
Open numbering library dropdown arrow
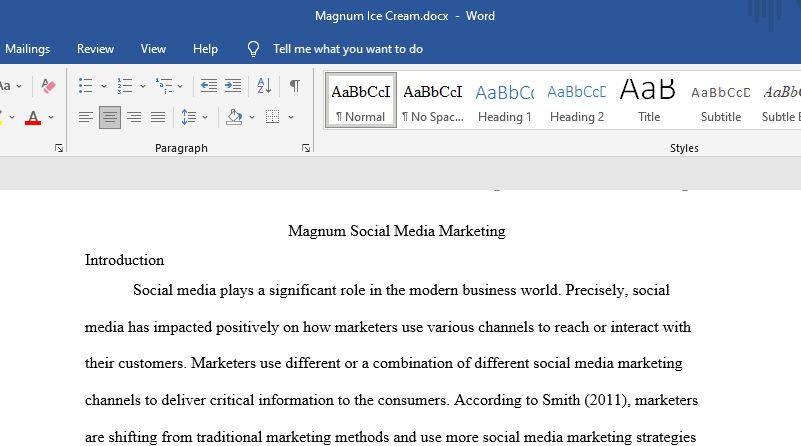[143, 86]
